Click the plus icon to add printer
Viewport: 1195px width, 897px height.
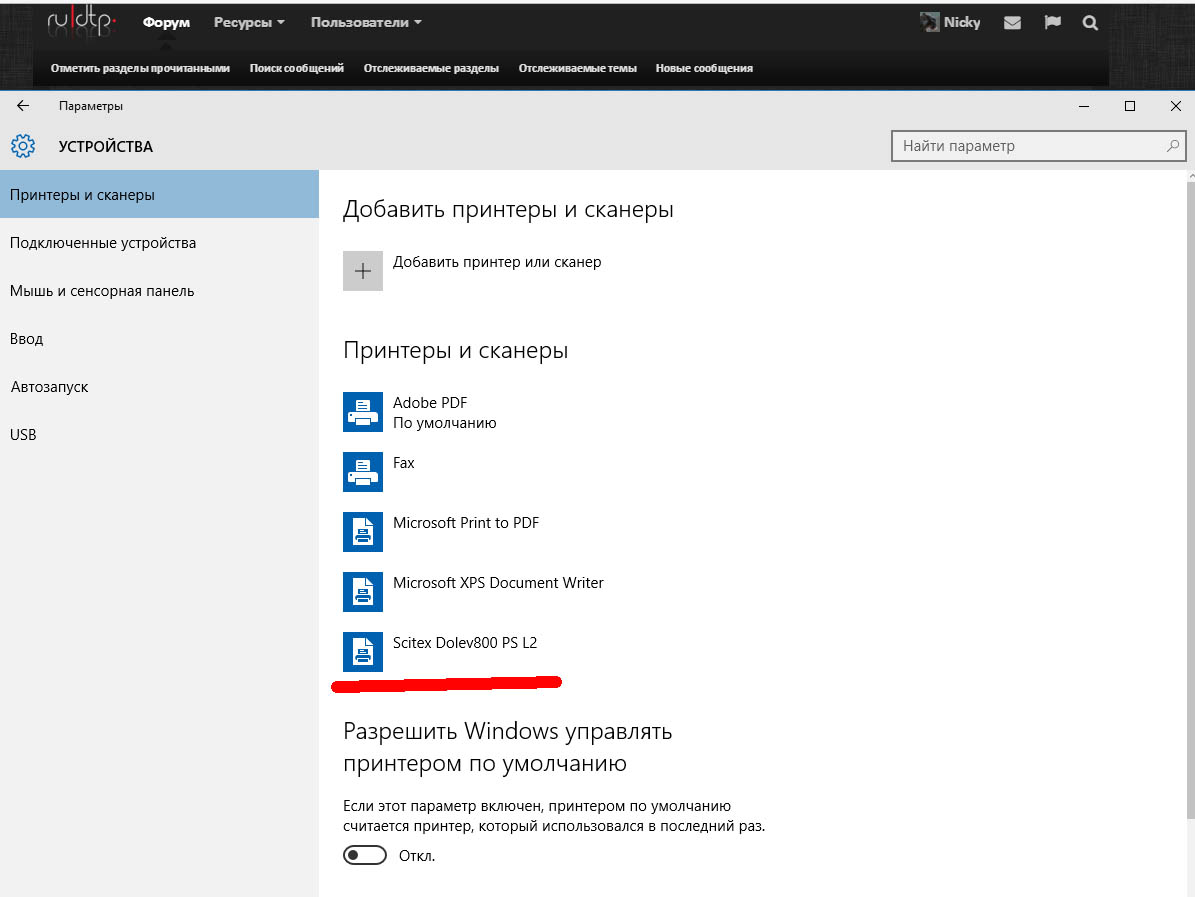pyautogui.click(x=363, y=271)
